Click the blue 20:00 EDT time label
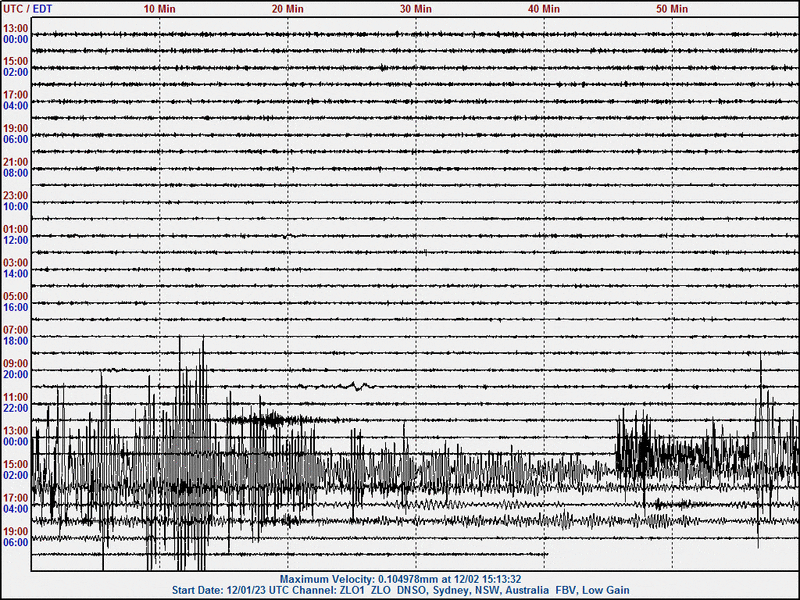The height and width of the screenshot is (600, 800). (x=16, y=374)
